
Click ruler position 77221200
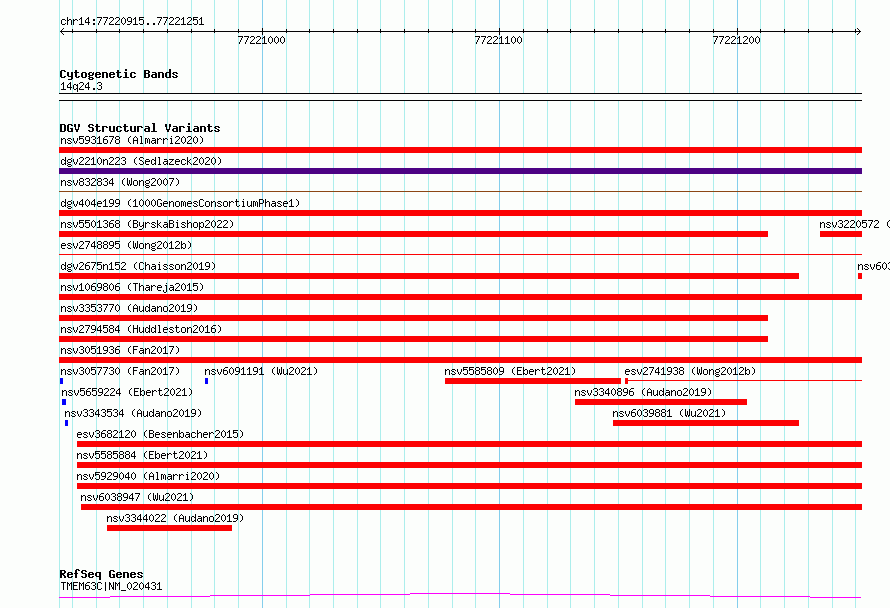736,40
